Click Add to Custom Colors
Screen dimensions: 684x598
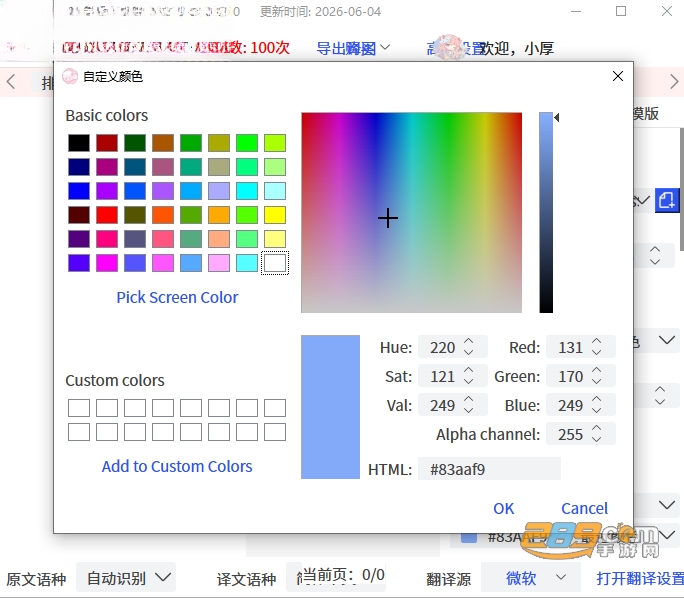177,466
